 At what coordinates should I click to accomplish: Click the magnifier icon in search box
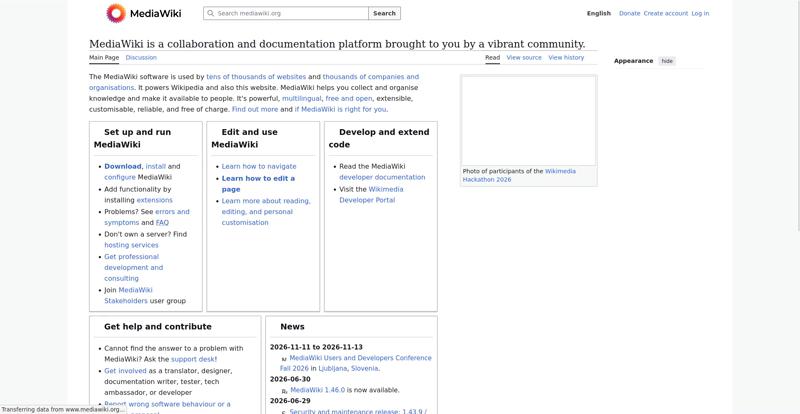[x=210, y=13]
